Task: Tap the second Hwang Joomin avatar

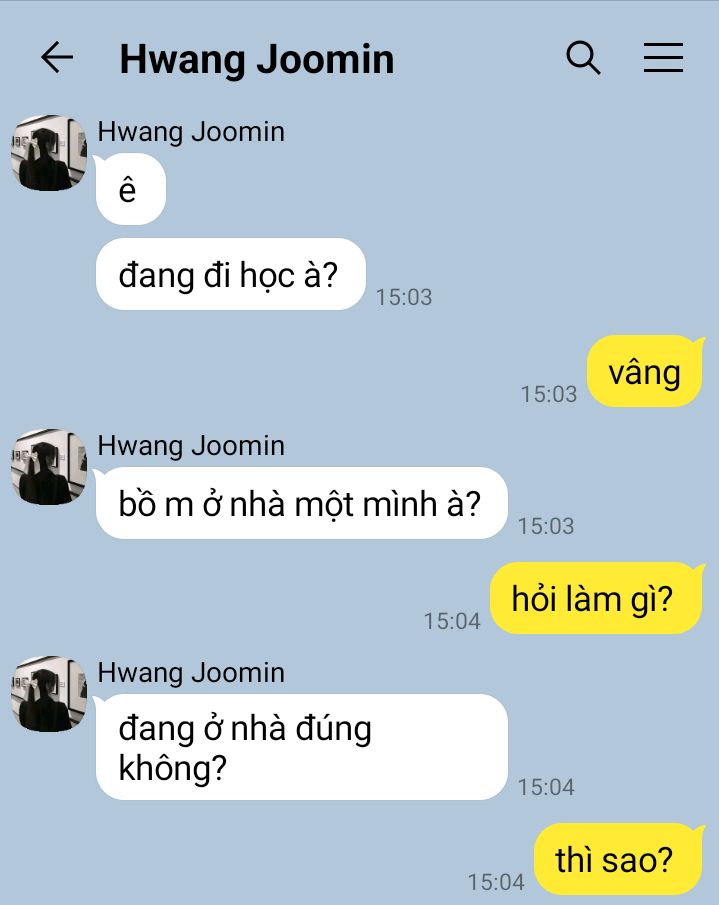Action: (49, 466)
